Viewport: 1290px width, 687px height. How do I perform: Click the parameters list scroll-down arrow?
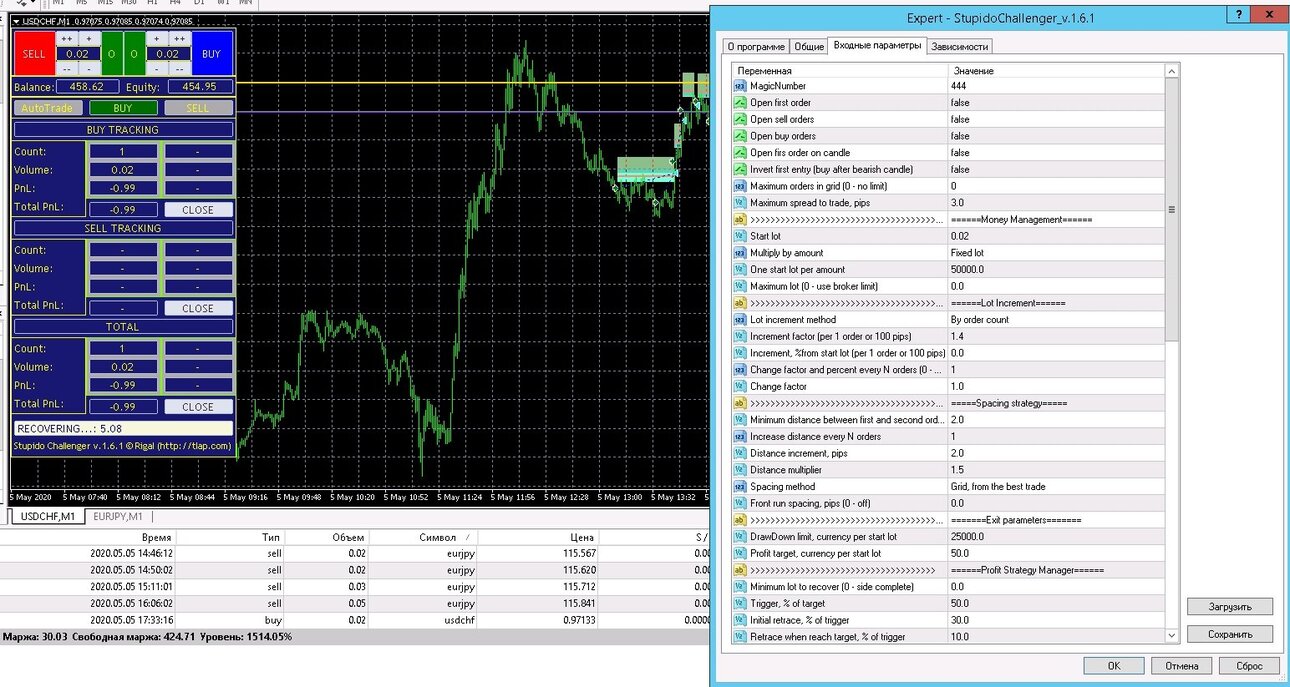[1173, 636]
